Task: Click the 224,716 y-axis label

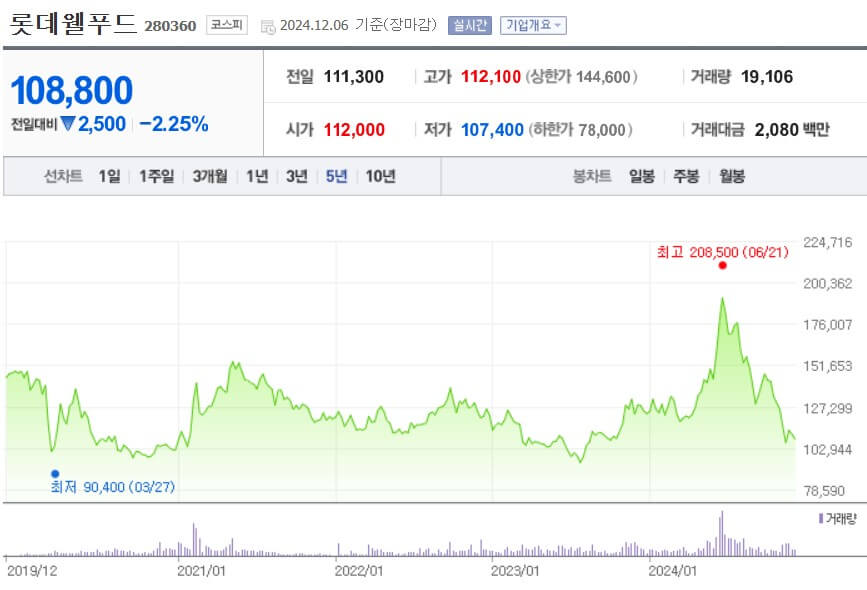Action: pos(828,242)
